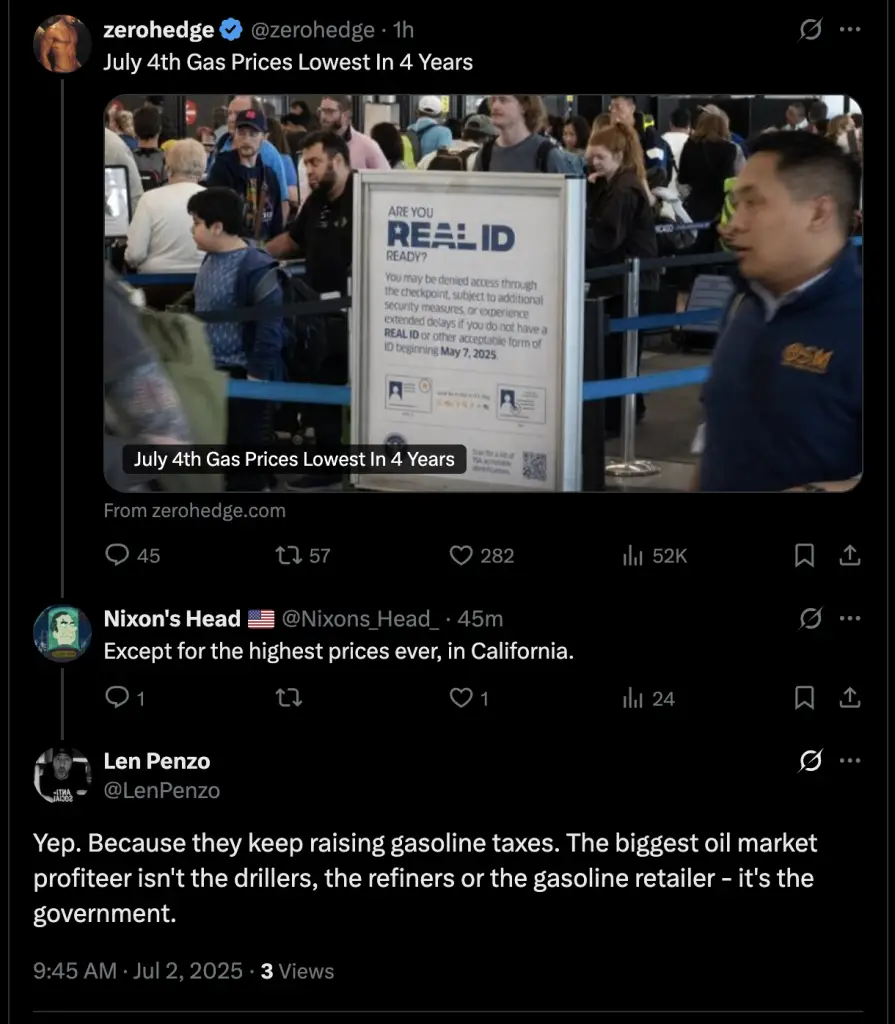
Task: Bookmark the zerohedge post
Action: pyautogui.click(x=804, y=556)
